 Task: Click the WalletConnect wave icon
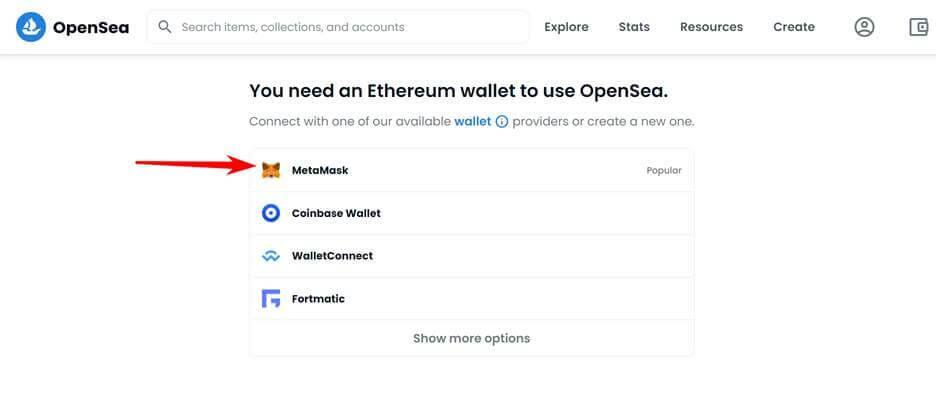(271, 256)
